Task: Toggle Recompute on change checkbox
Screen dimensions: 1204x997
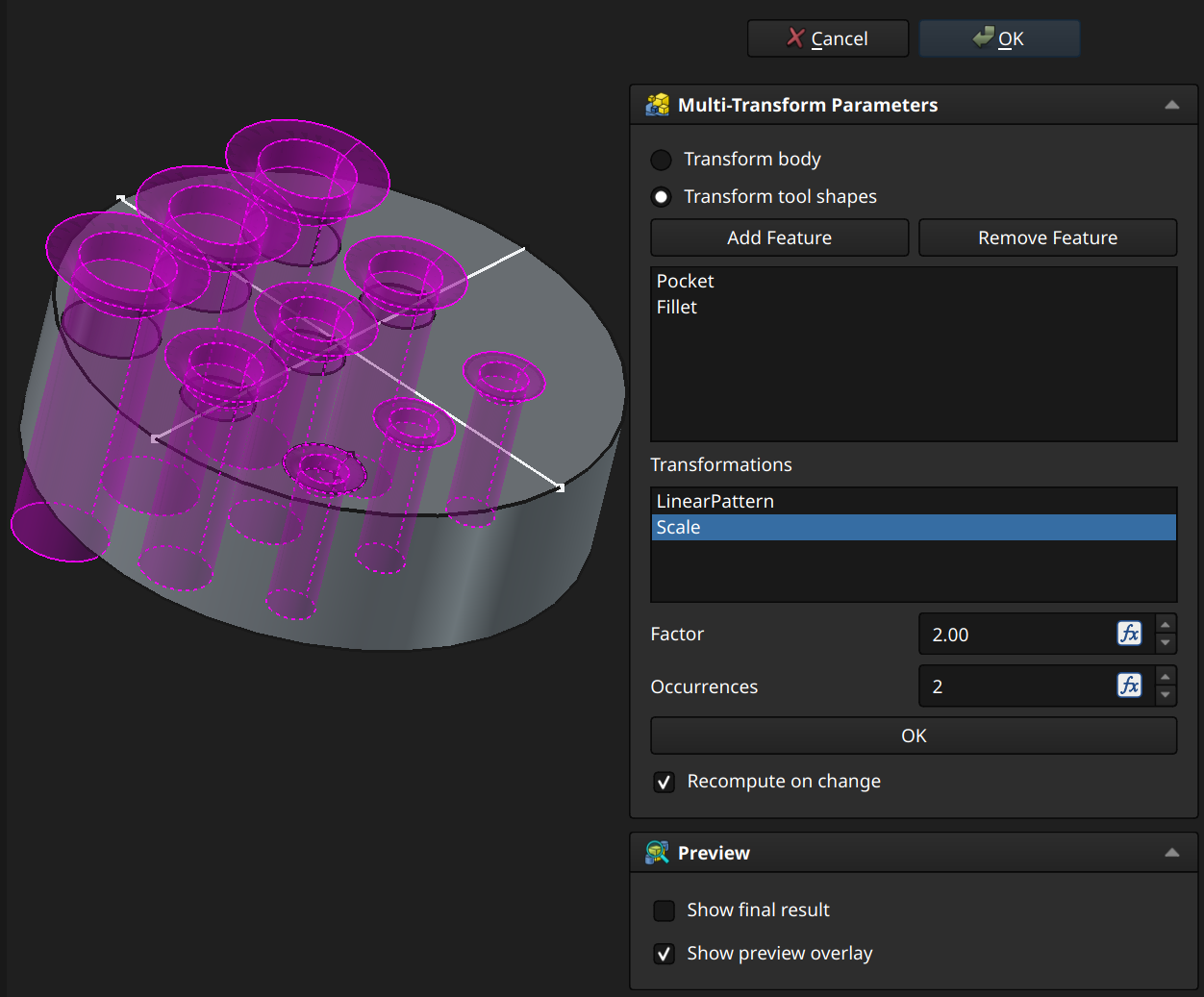Action: tap(665, 783)
